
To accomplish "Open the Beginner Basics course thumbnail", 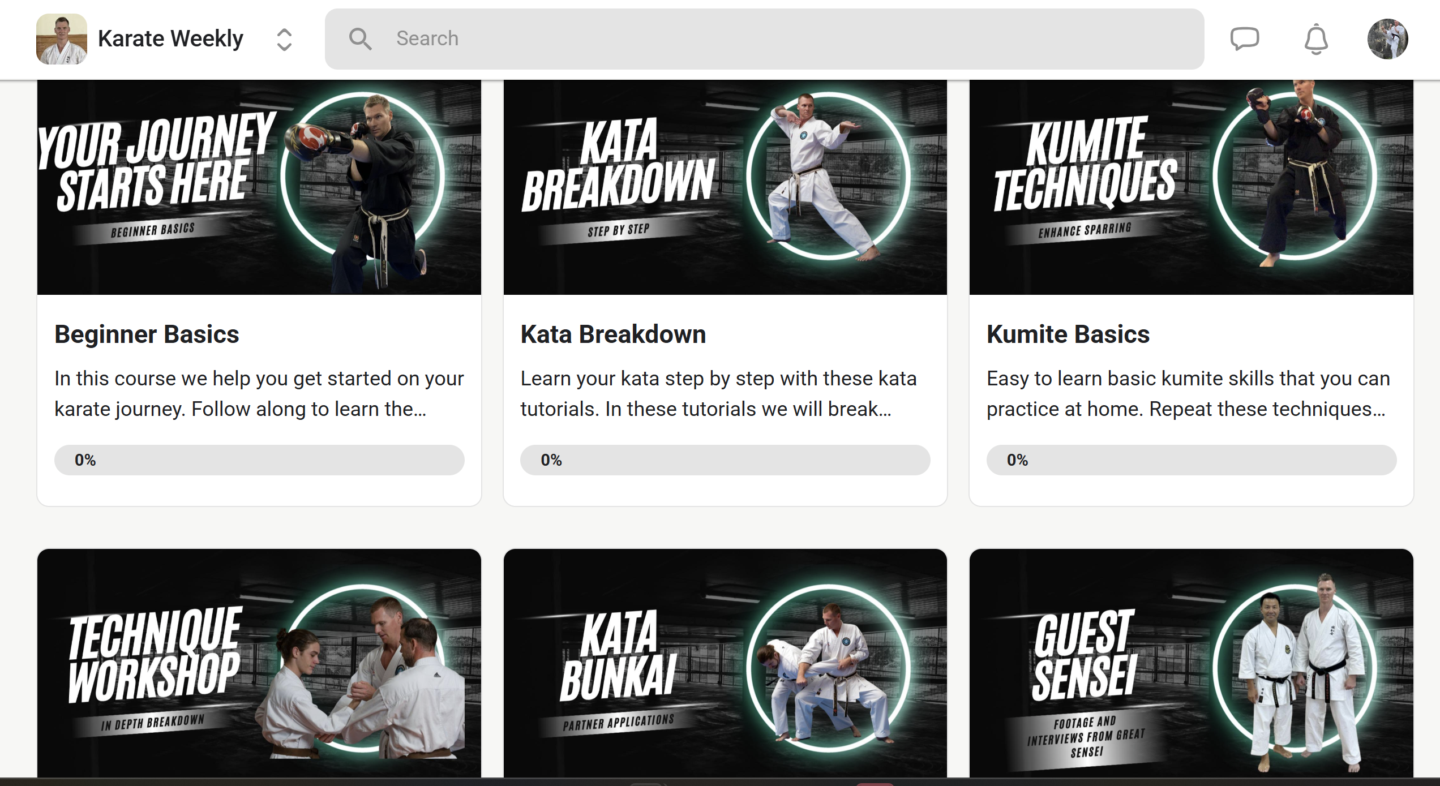I will click(x=259, y=187).
